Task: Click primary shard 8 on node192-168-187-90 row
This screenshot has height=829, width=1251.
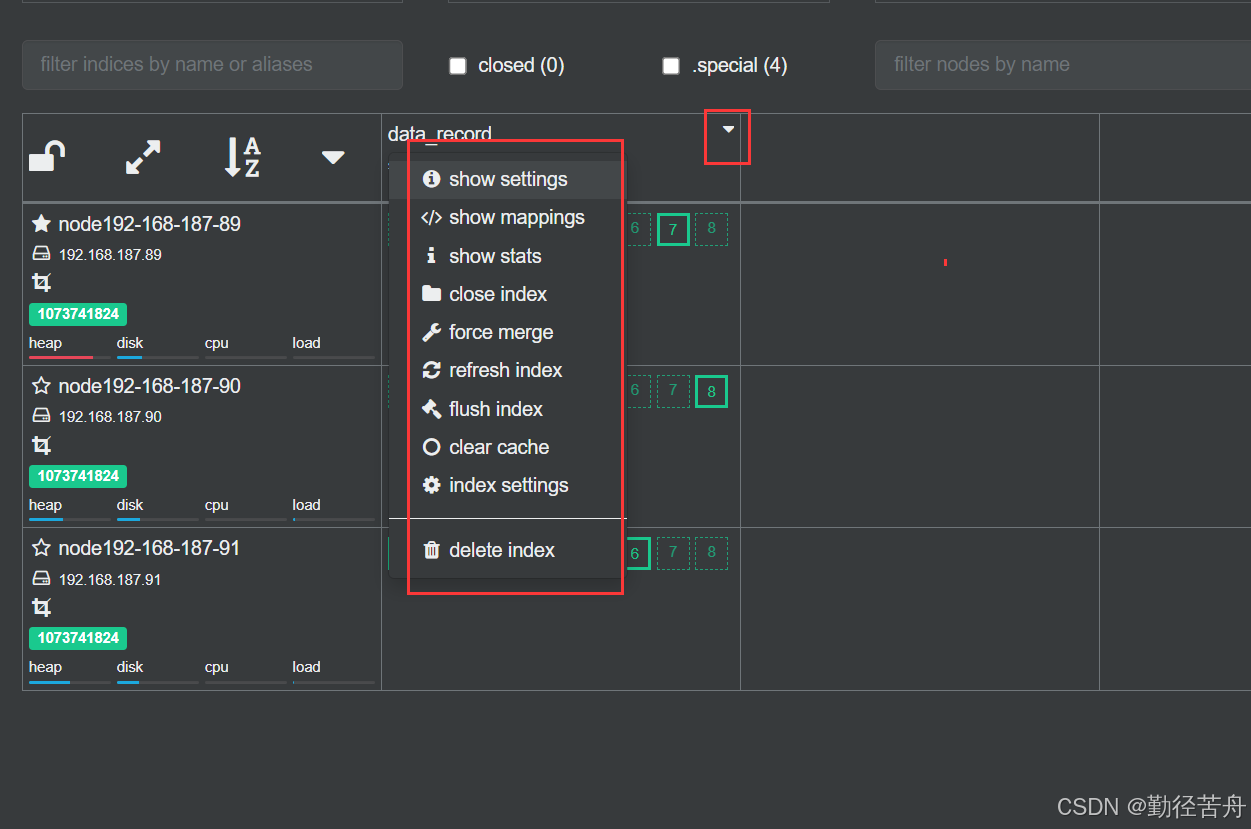Action: coord(711,391)
